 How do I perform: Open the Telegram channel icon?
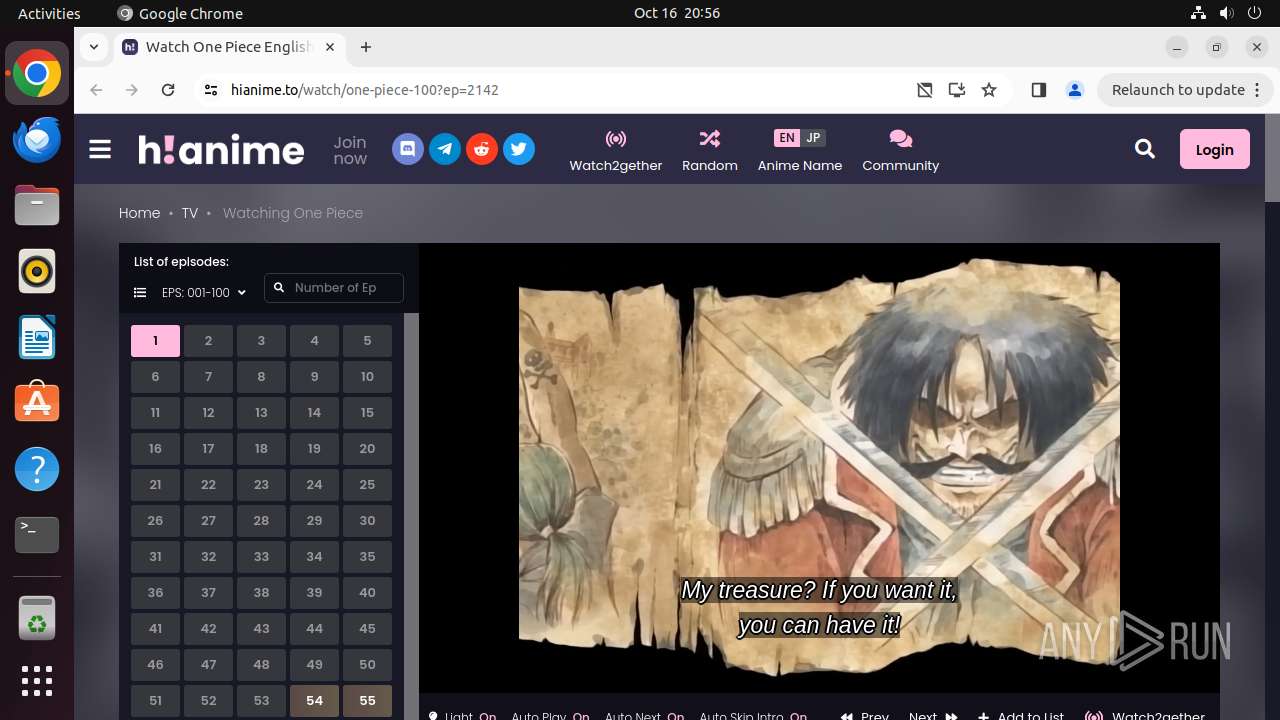coord(445,149)
